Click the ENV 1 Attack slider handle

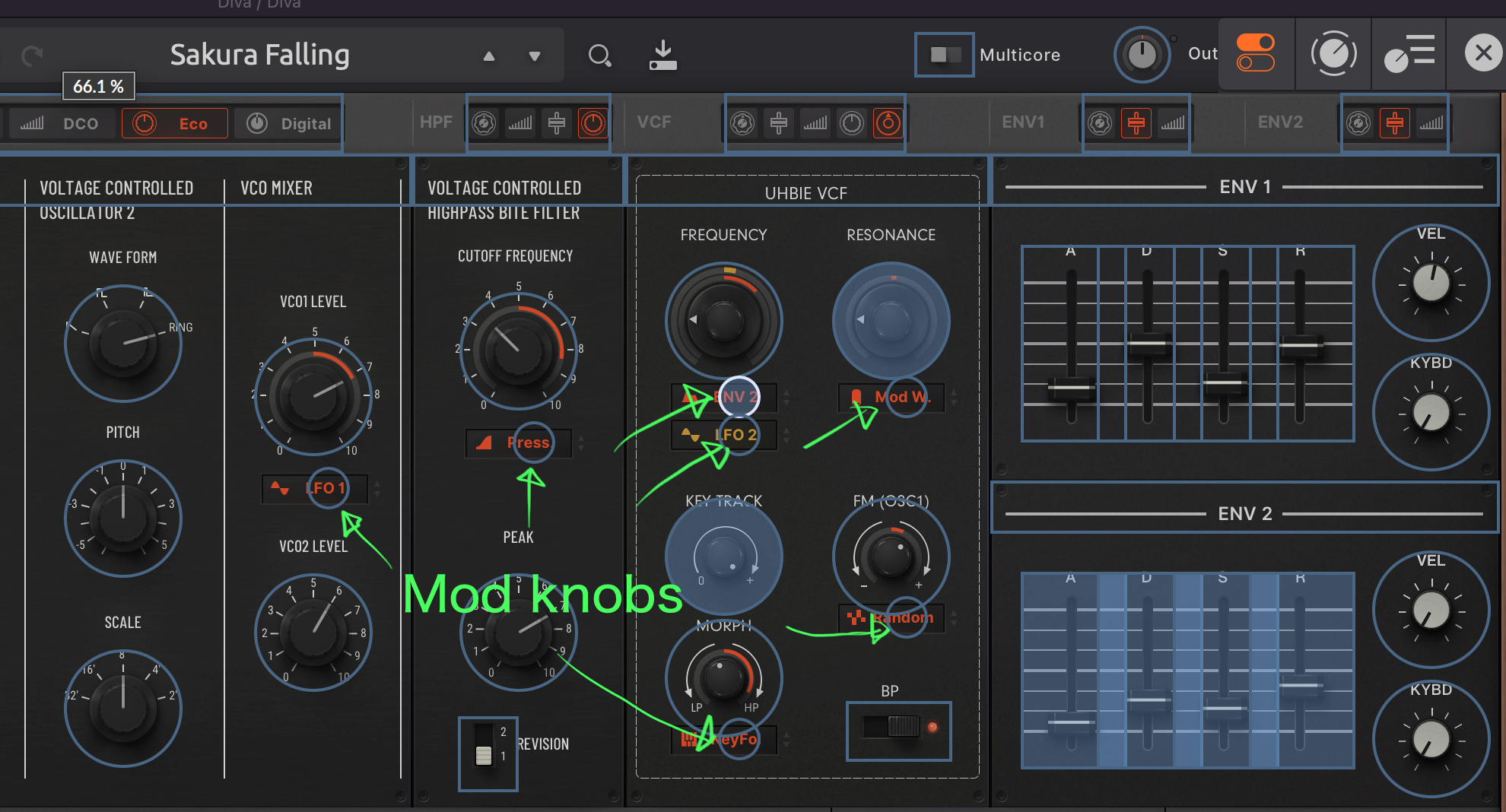(x=1071, y=388)
